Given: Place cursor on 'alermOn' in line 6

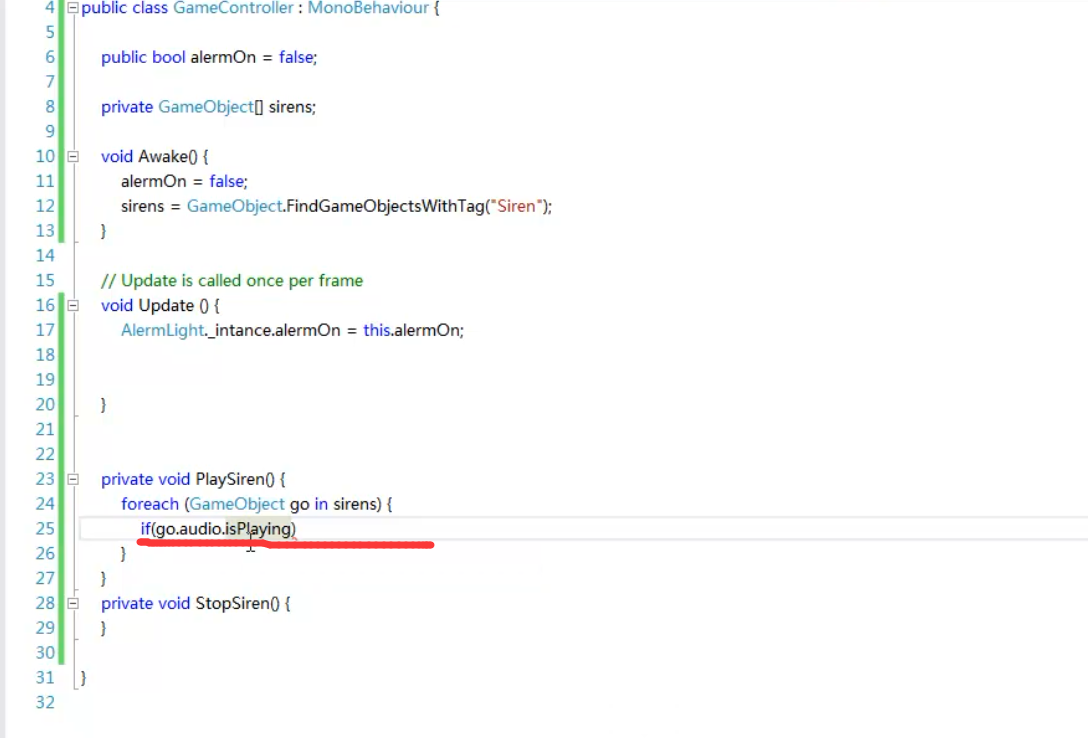Looking at the screenshot, I should point(223,58).
